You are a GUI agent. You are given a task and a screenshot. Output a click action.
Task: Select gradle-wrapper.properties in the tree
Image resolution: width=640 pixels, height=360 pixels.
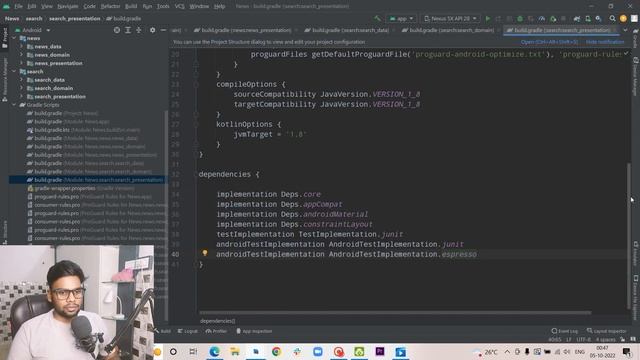(64, 188)
